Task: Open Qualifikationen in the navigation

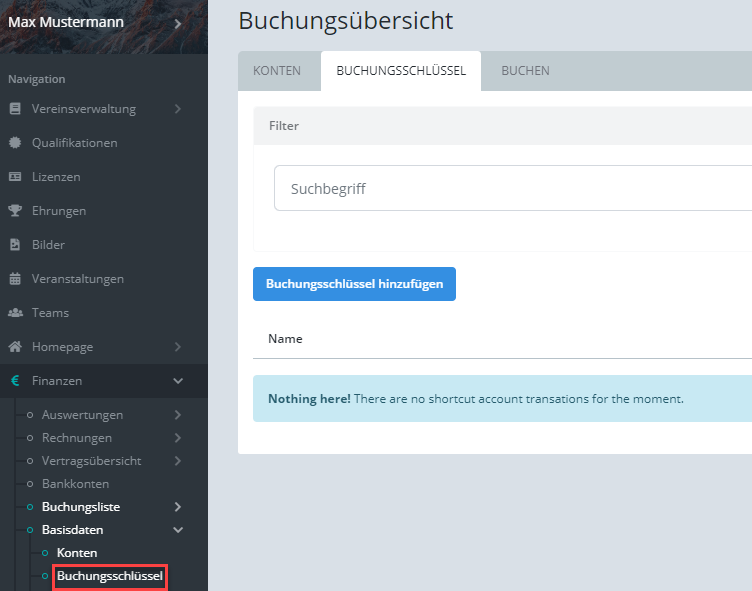Action: click(75, 143)
